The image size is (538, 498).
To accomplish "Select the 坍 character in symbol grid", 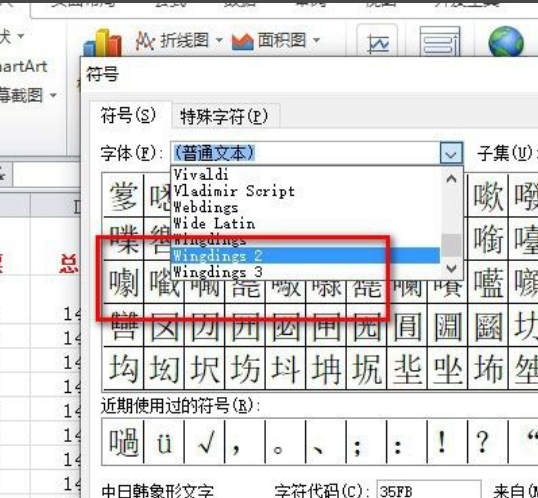I will (326, 368).
